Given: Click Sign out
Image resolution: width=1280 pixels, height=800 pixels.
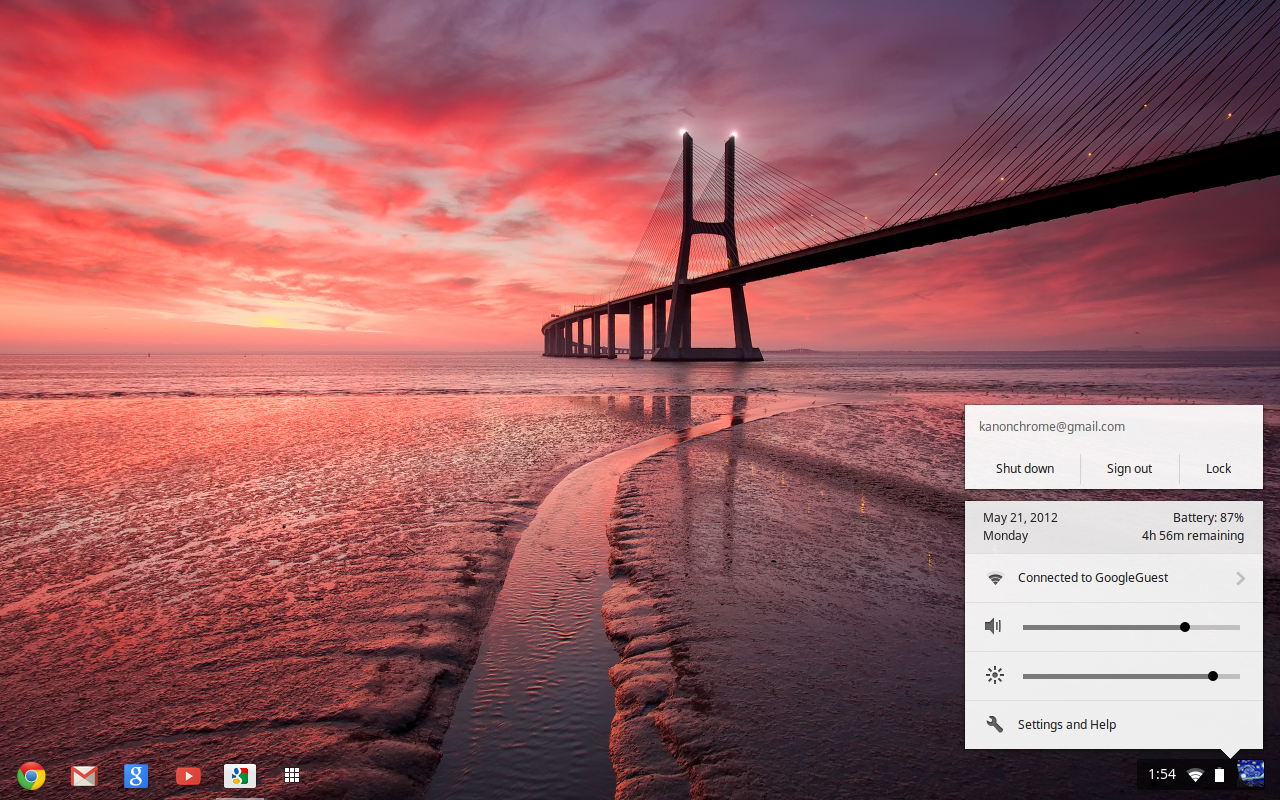Looking at the screenshot, I should click(x=1129, y=469).
